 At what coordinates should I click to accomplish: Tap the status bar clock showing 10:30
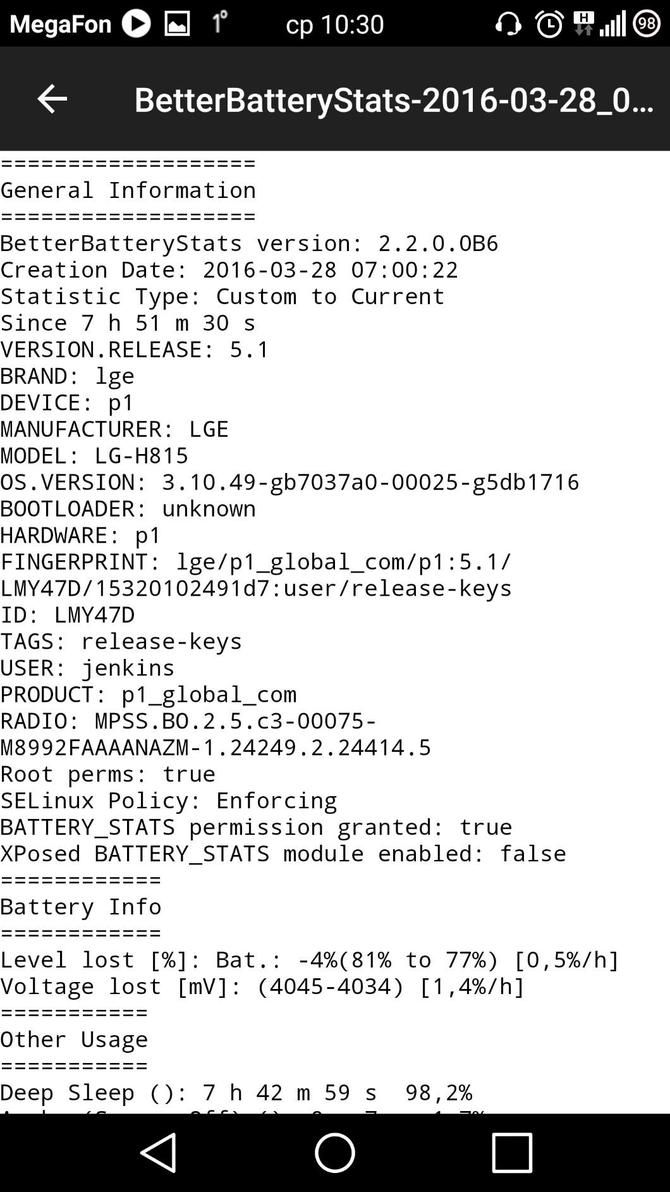pyautogui.click(x=334, y=24)
